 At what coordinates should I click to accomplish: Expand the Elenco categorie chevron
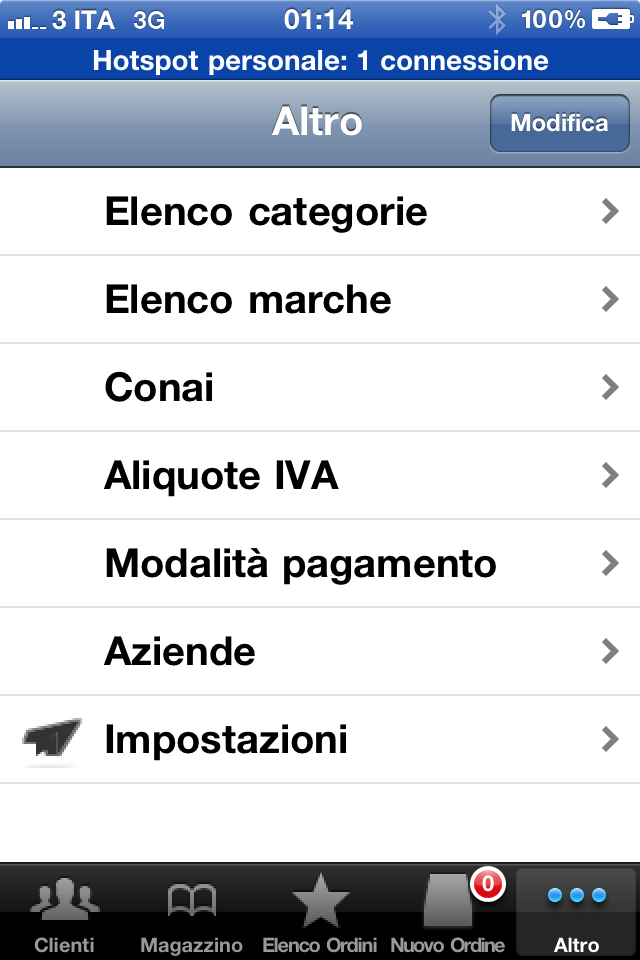click(610, 211)
